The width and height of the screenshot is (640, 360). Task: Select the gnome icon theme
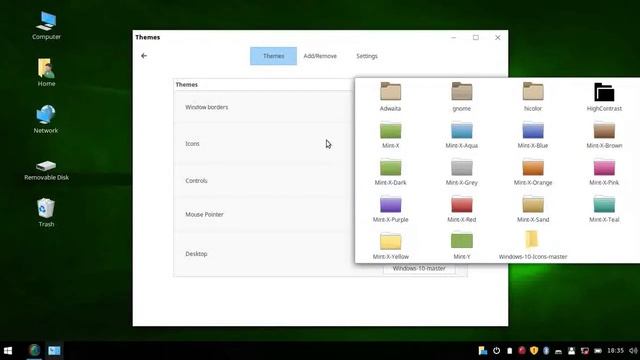[462, 96]
